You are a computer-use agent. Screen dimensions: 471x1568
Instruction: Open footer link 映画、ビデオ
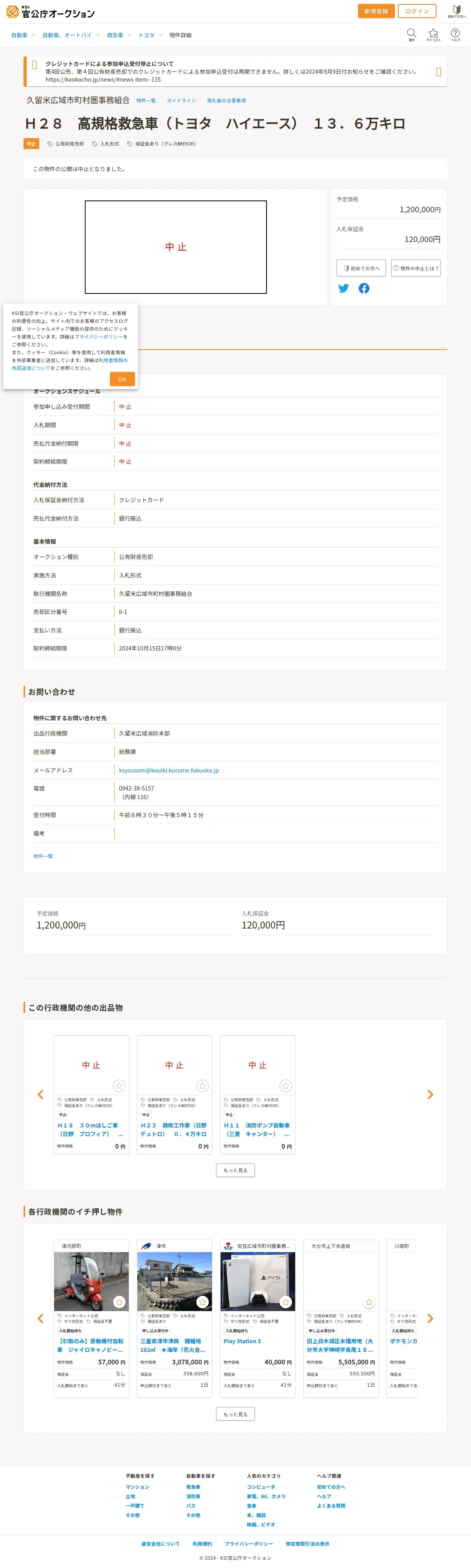point(261,1525)
